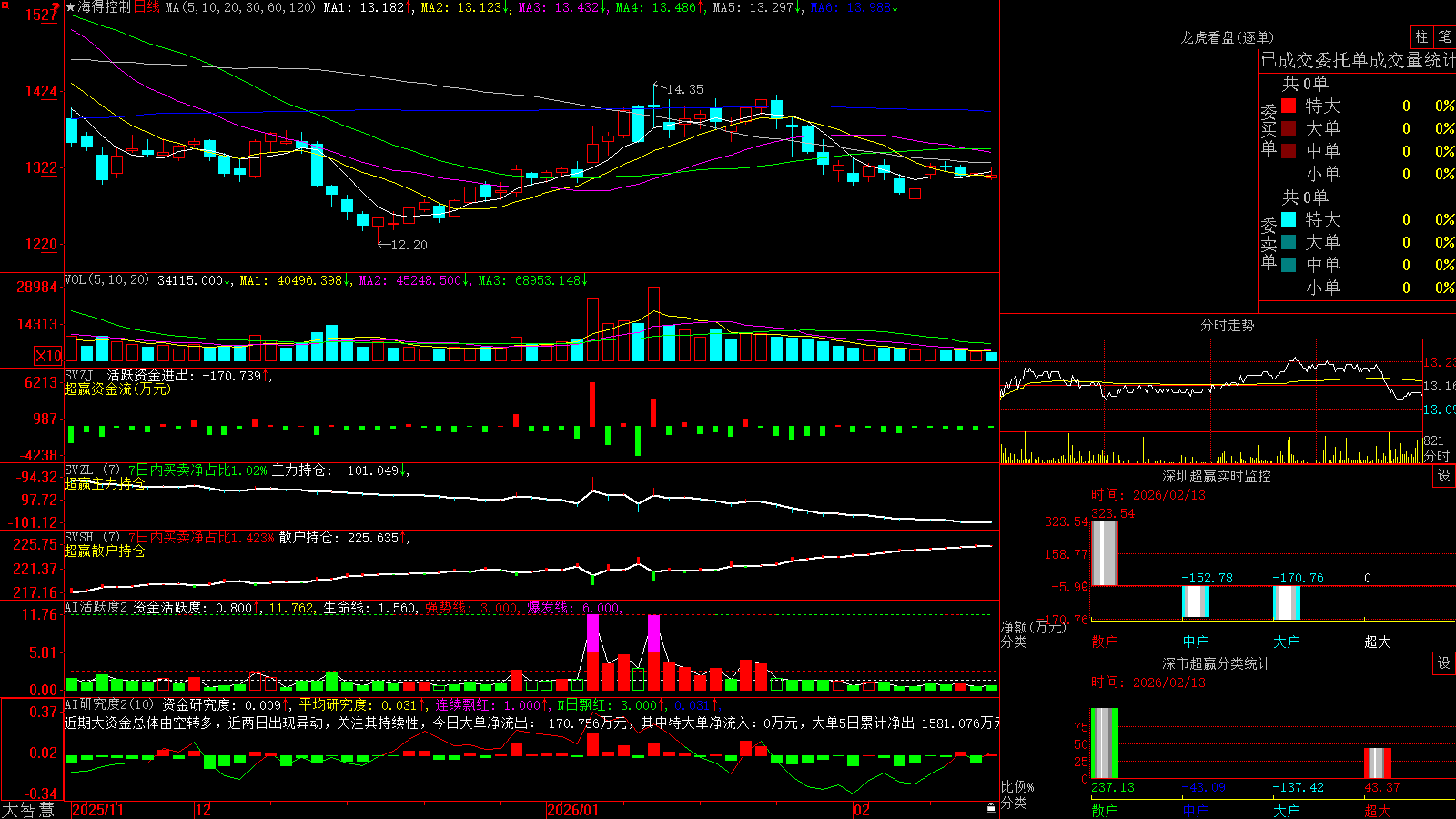
Task: Toggle the 日线 daily period label
Action: (147, 7)
